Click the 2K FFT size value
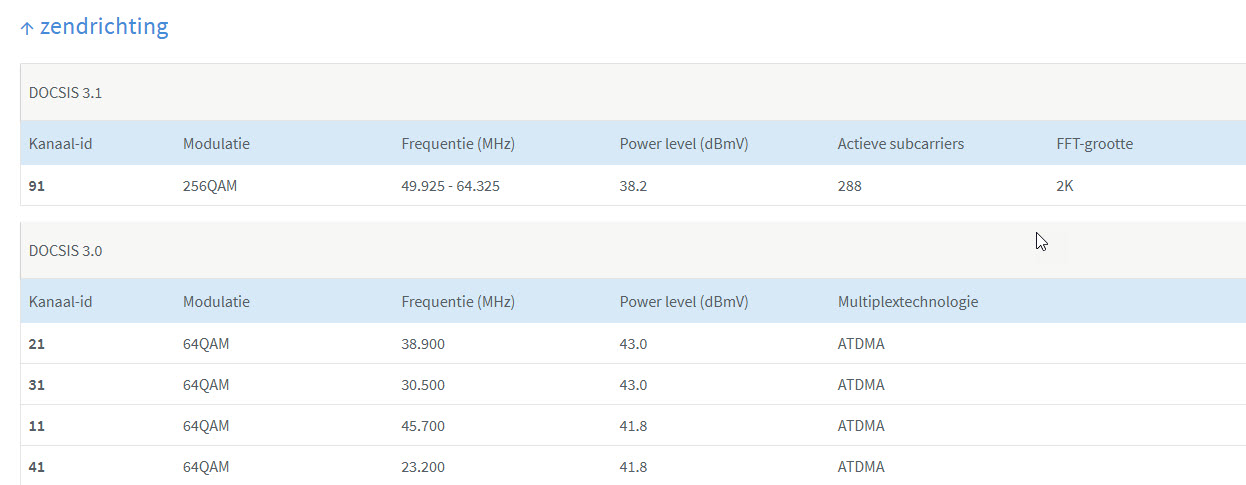1246x485 pixels. tap(1064, 186)
